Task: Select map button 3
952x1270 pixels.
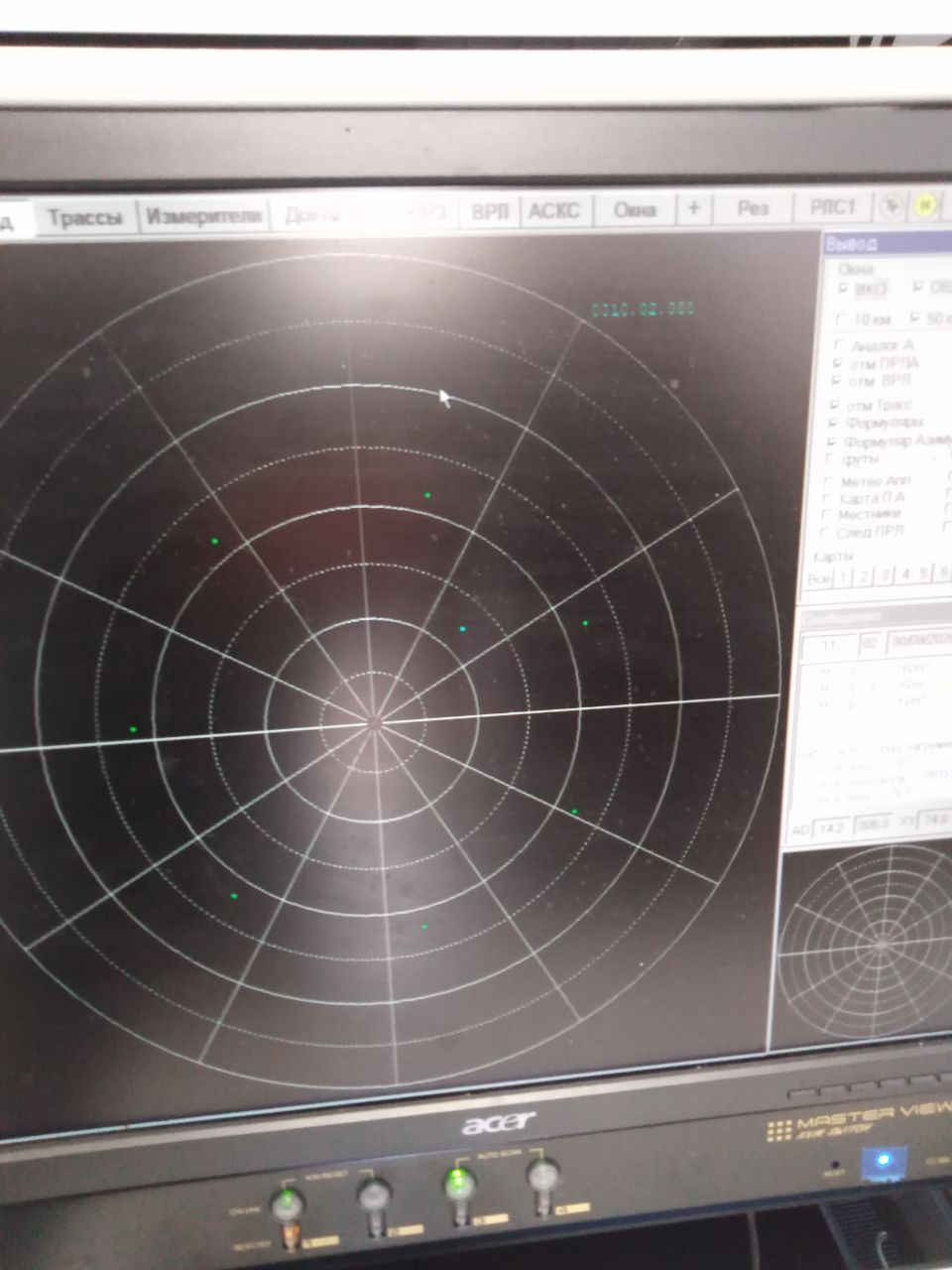Action: (886, 574)
